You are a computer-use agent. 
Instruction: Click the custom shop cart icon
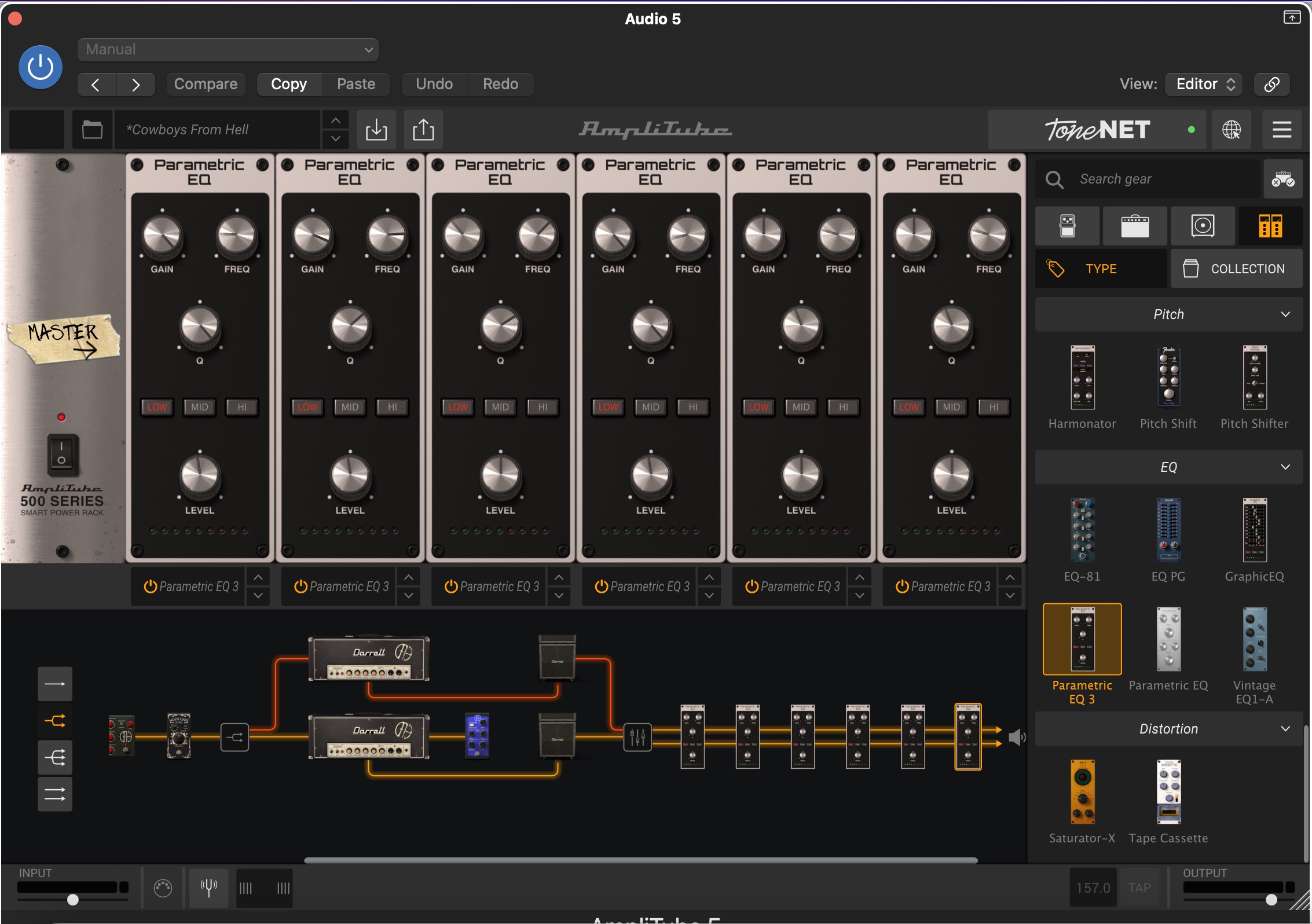pos(1283,179)
